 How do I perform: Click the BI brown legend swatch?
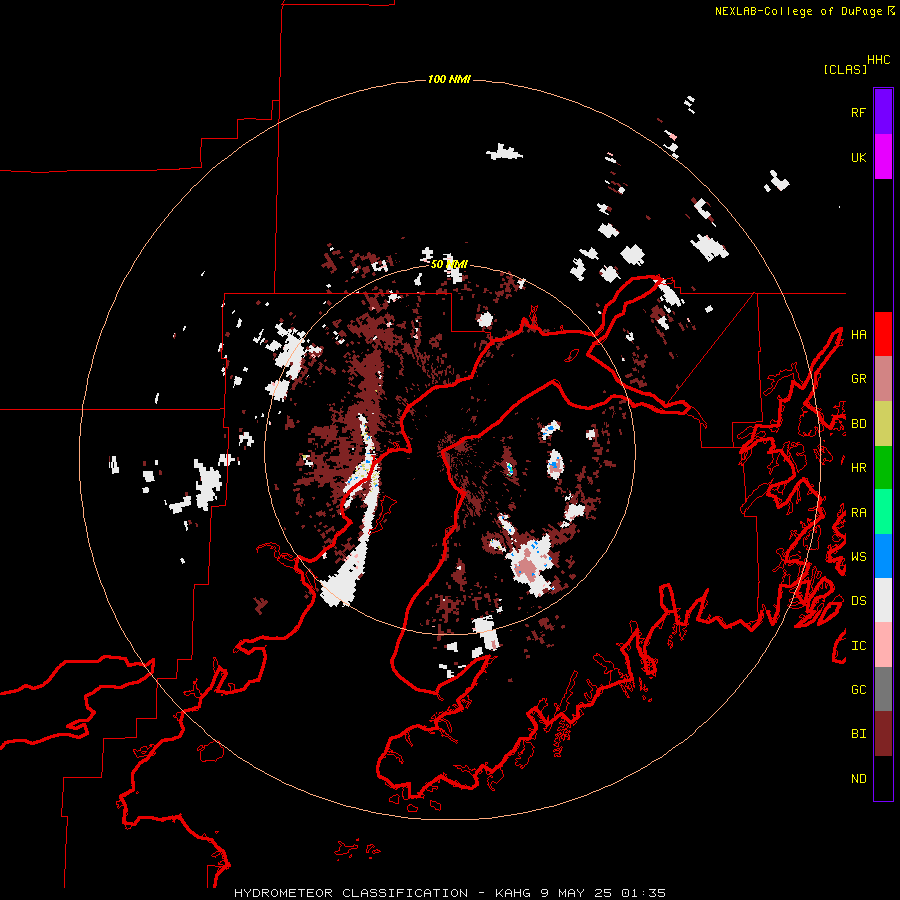coord(883,734)
